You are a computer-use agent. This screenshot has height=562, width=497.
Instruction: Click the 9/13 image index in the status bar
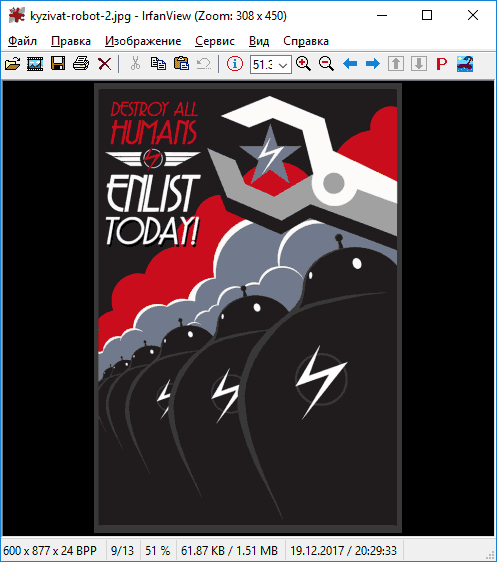[123, 550]
